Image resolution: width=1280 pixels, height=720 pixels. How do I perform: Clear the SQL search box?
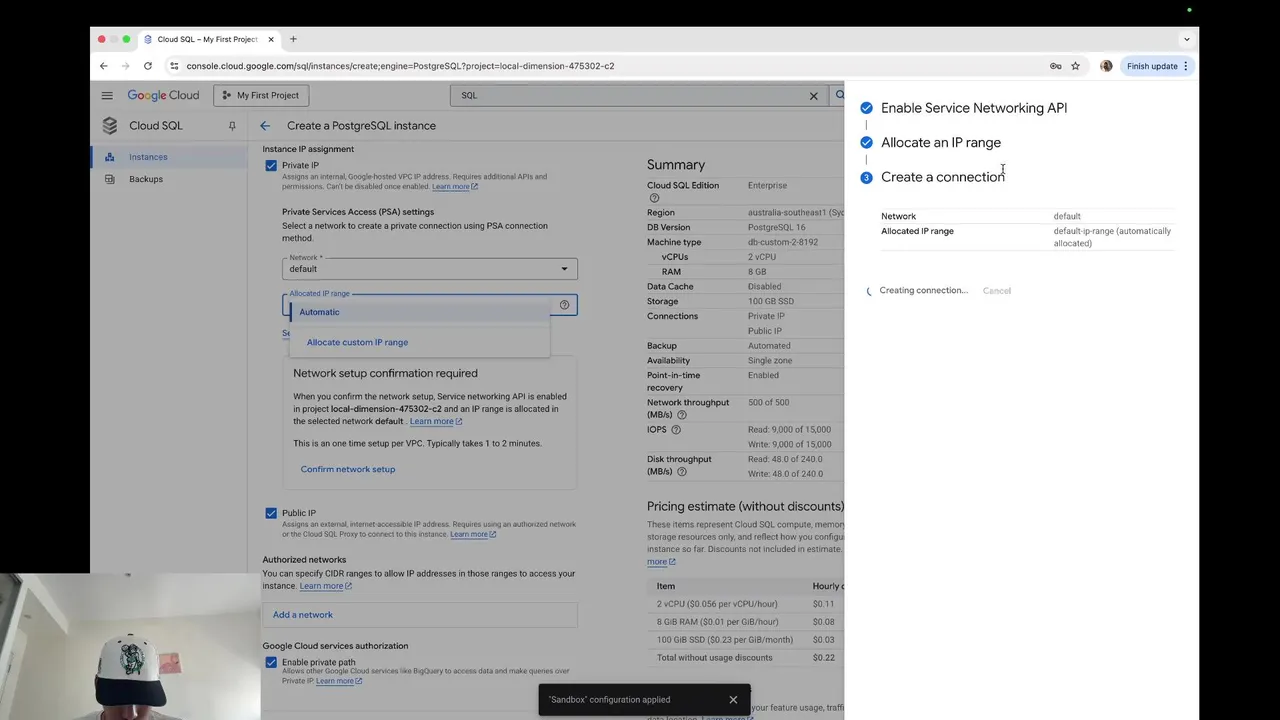point(813,96)
